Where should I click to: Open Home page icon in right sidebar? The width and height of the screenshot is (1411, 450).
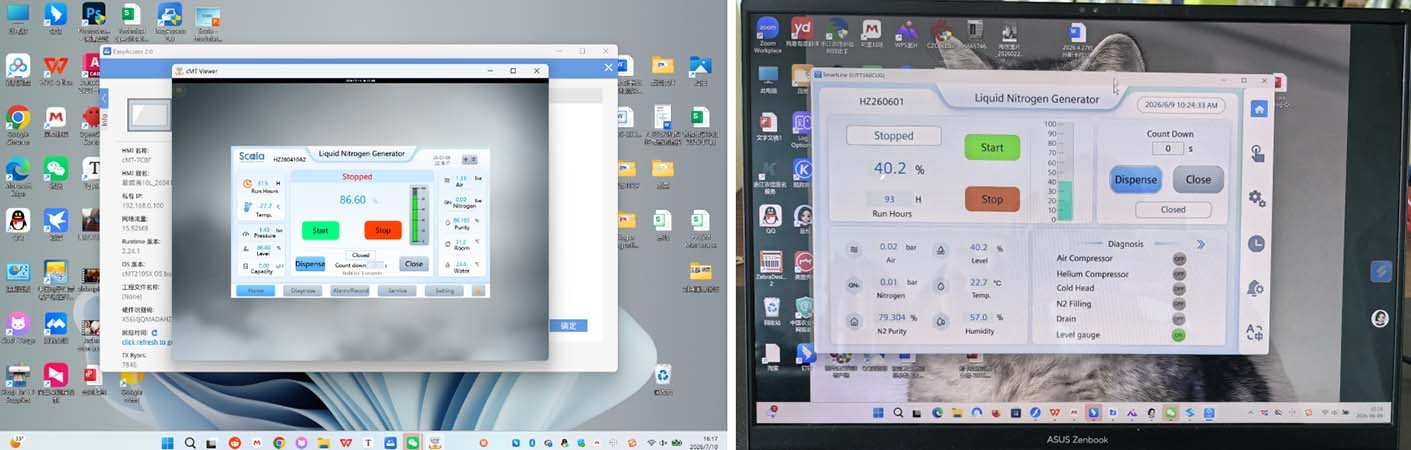coord(1258,108)
